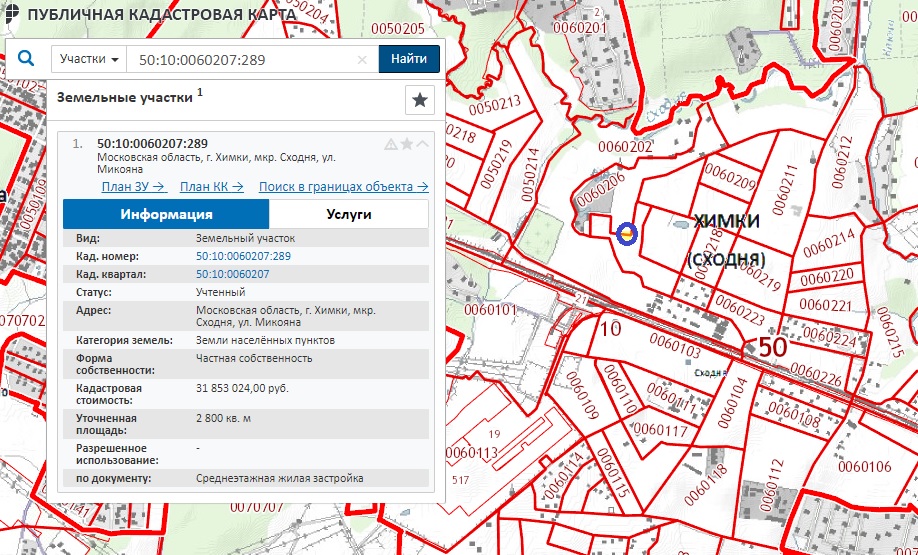This screenshot has height=555, width=918.
Task: Open the favorites star button
Action: click(419, 100)
